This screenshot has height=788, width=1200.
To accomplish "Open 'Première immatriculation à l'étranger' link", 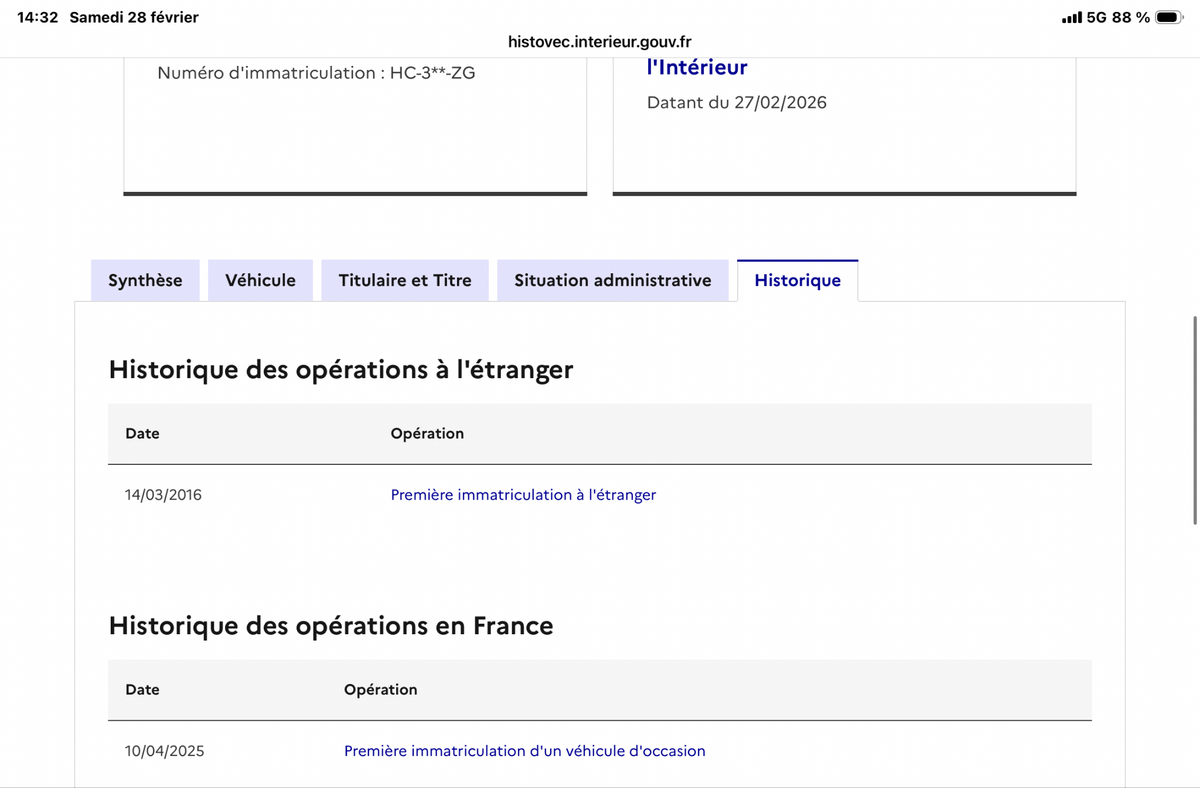I will (523, 494).
